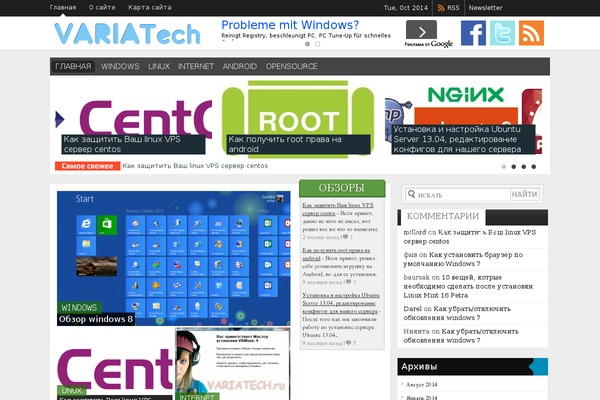Open the VKMusic INTERNET article thumbnail
This screenshot has height=400, width=600.
(233, 364)
